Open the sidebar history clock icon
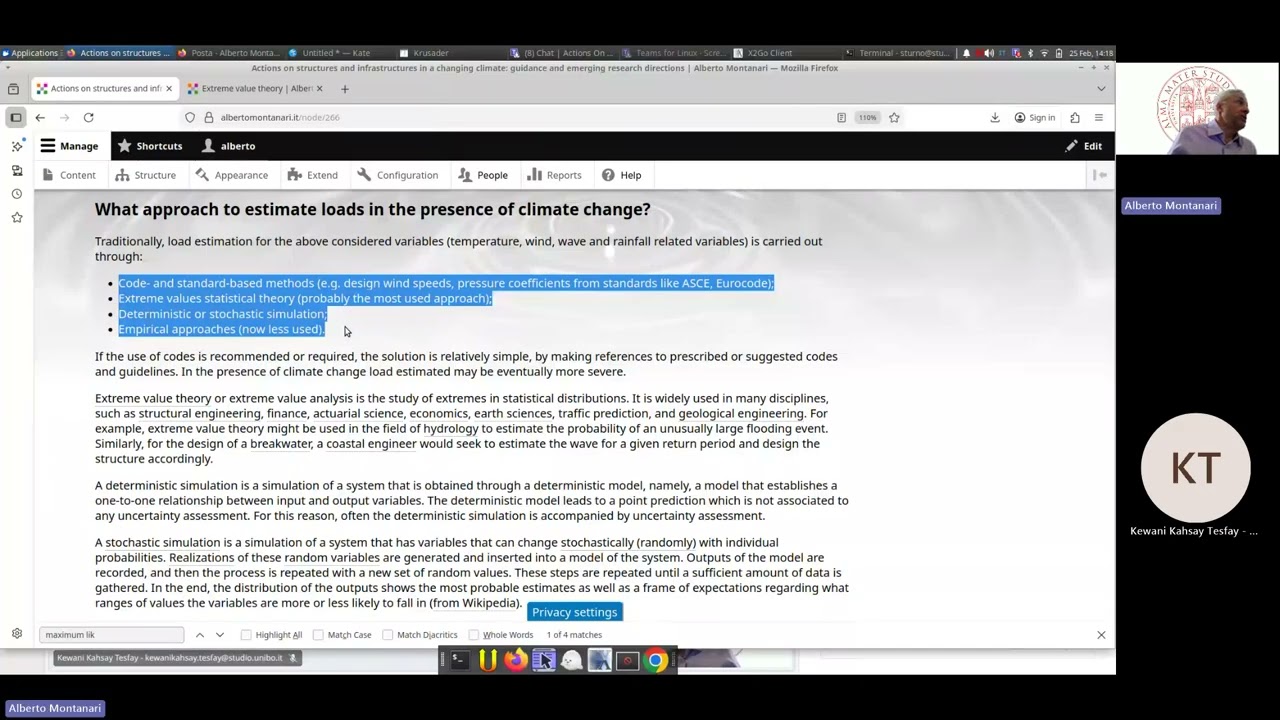The image size is (1280, 720). pos(17,194)
